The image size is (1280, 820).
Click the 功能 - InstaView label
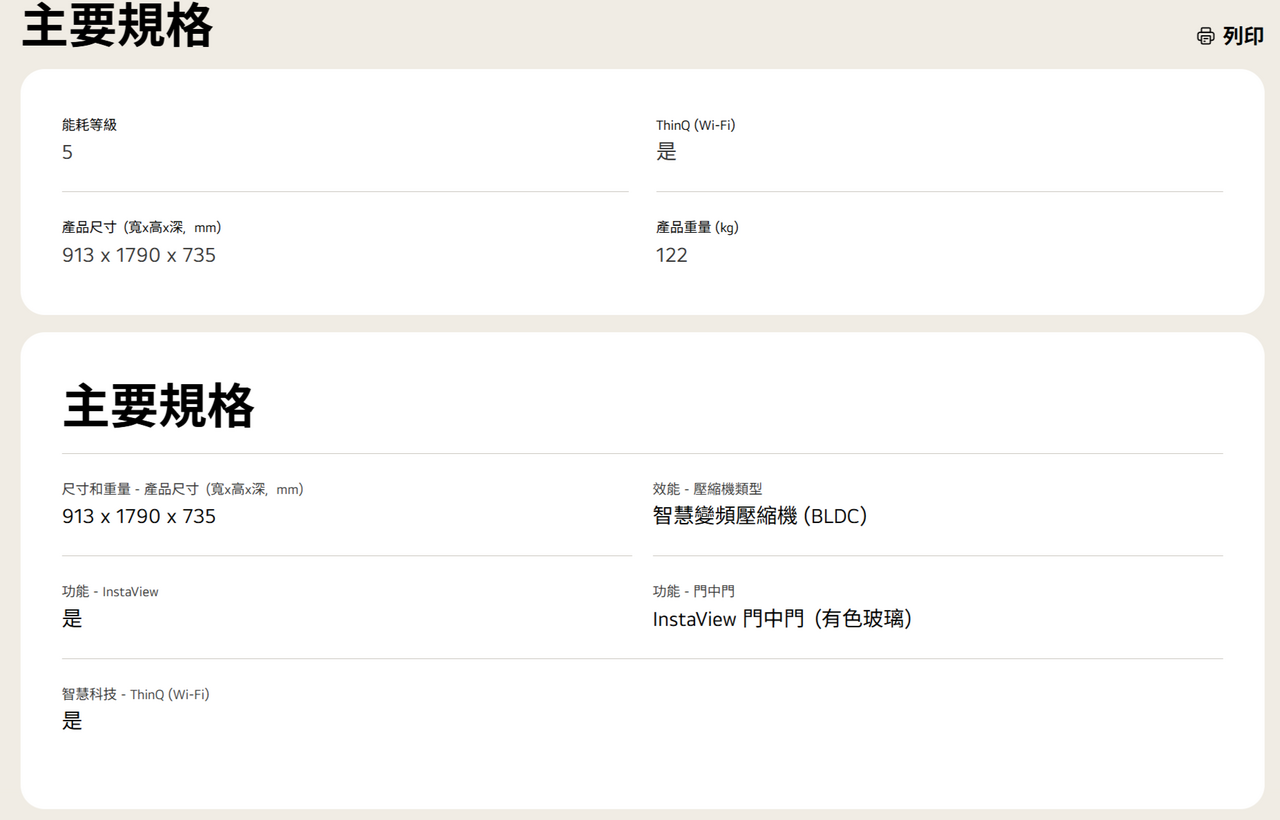[x=110, y=592]
